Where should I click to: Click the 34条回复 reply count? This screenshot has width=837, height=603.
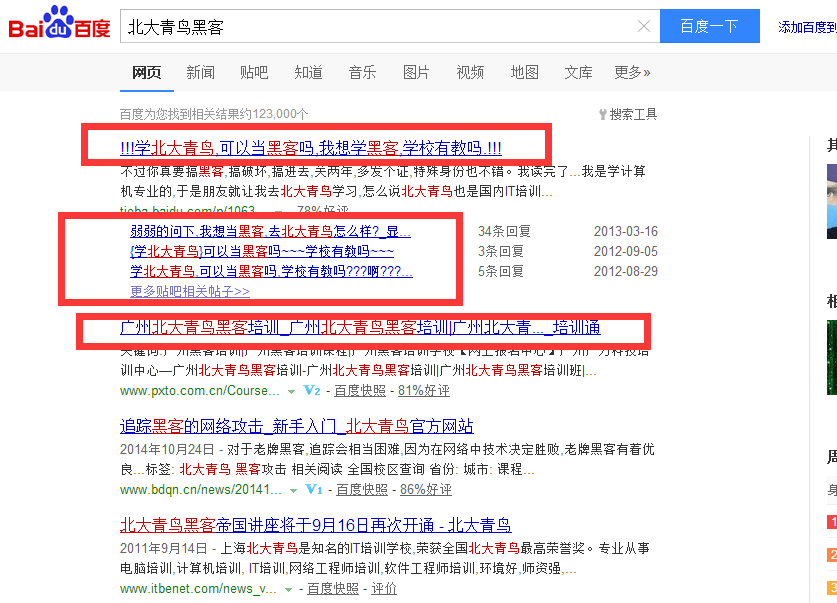pos(504,232)
